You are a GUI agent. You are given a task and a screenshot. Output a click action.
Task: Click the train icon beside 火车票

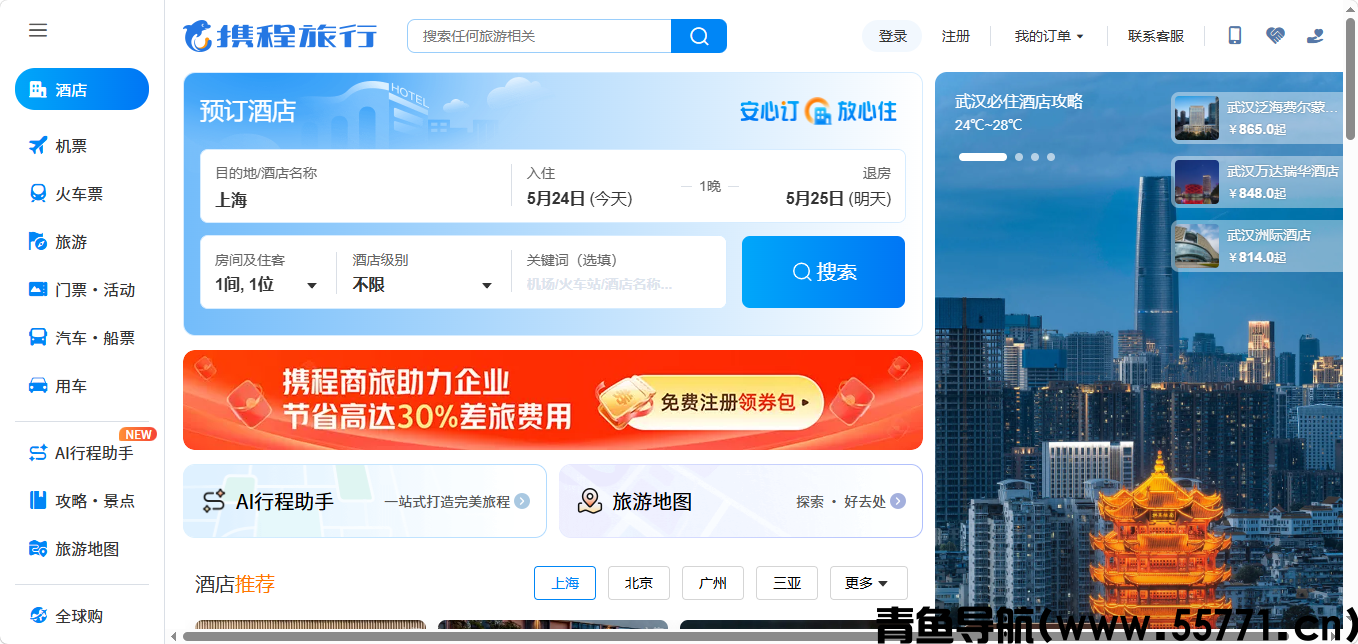coord(38,194)
